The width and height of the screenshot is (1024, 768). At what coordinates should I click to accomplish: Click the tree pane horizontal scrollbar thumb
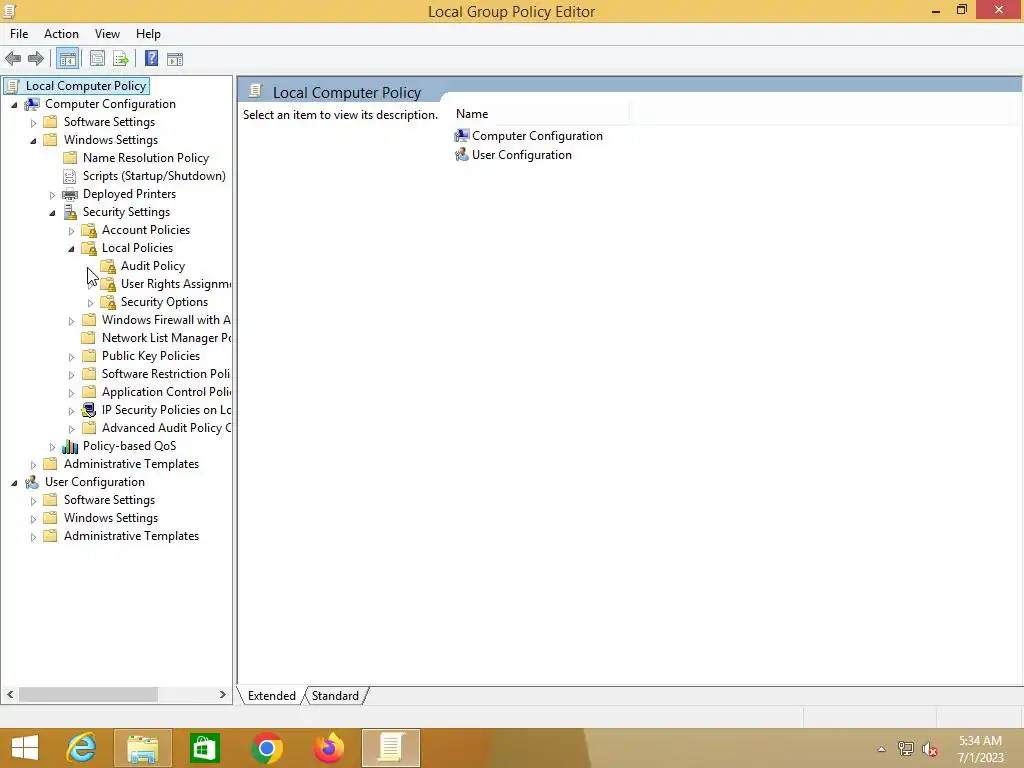tap(88, 694)
